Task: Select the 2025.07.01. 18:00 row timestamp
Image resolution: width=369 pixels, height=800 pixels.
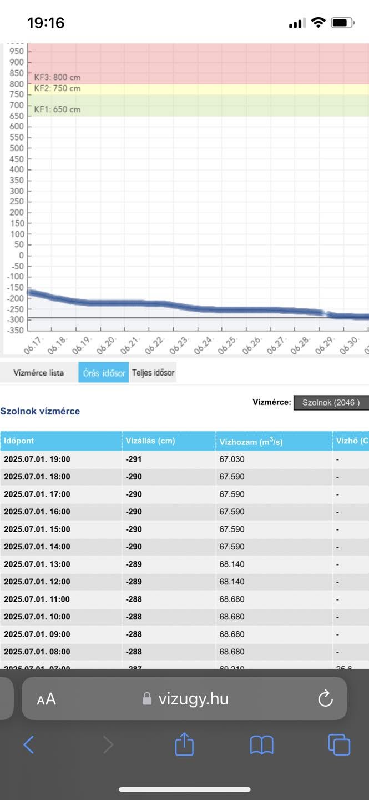Action: point(37,477)
